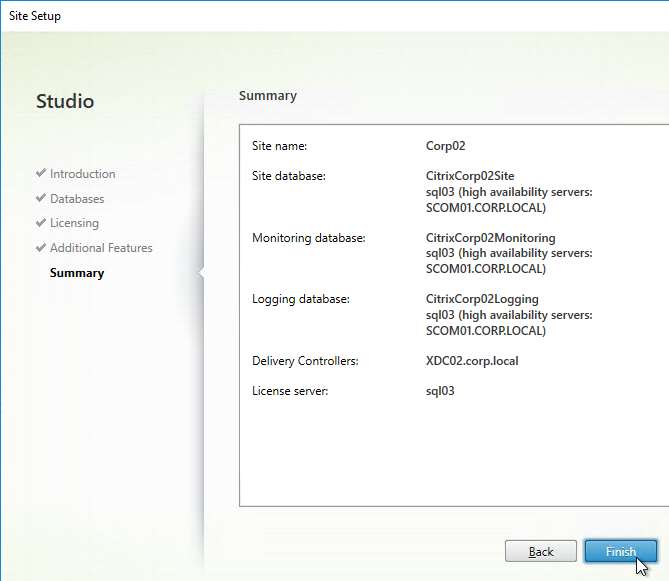
Task: Click the Databases checkmark icon
Action: [41, 198]
